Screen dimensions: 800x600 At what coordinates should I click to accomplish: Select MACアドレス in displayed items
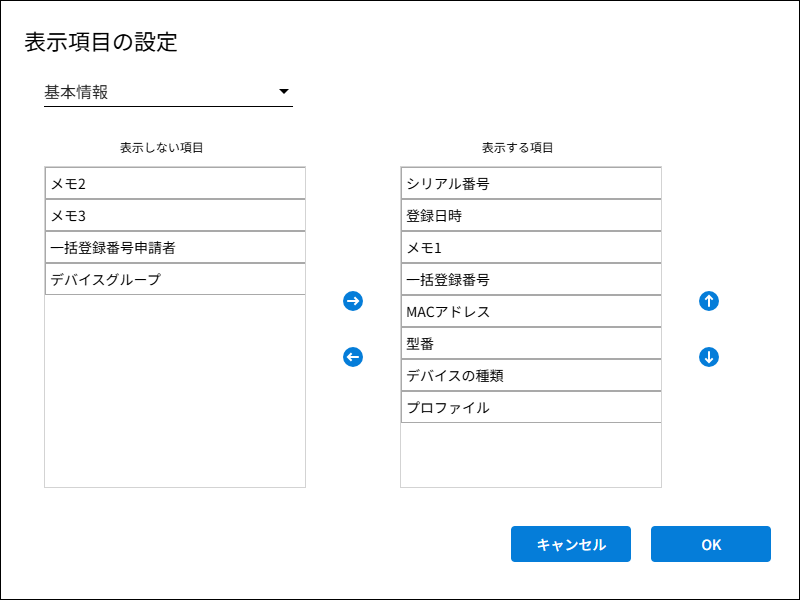point(531,312)
